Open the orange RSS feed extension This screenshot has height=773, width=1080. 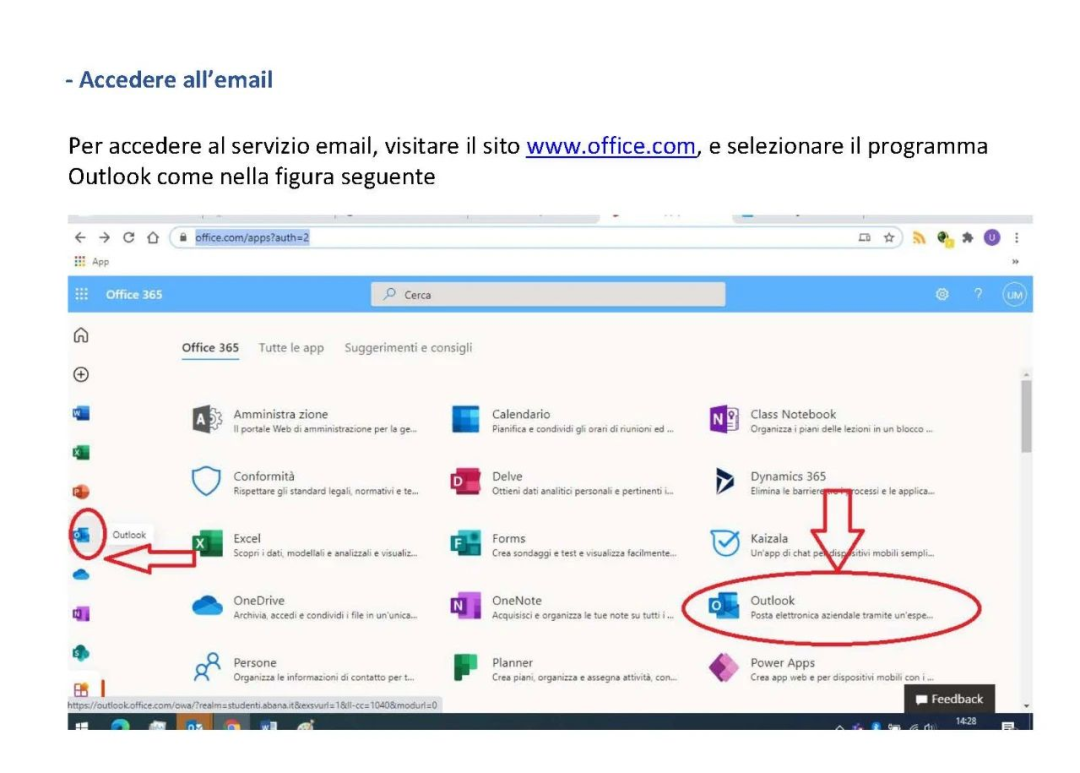click(x=919, y=238)
